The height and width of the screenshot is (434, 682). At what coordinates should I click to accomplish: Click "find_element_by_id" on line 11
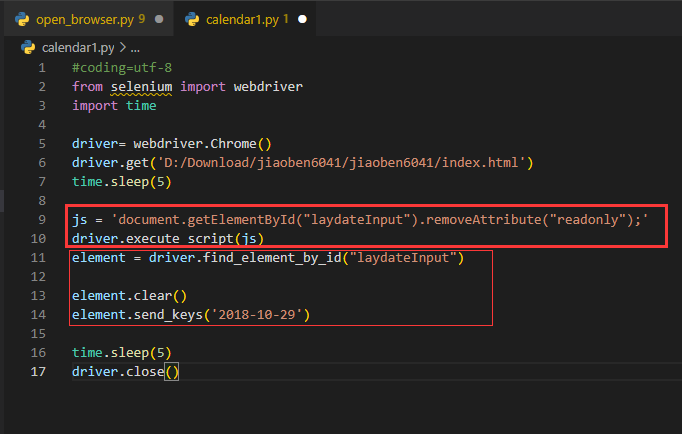click(x=272, y=258)
